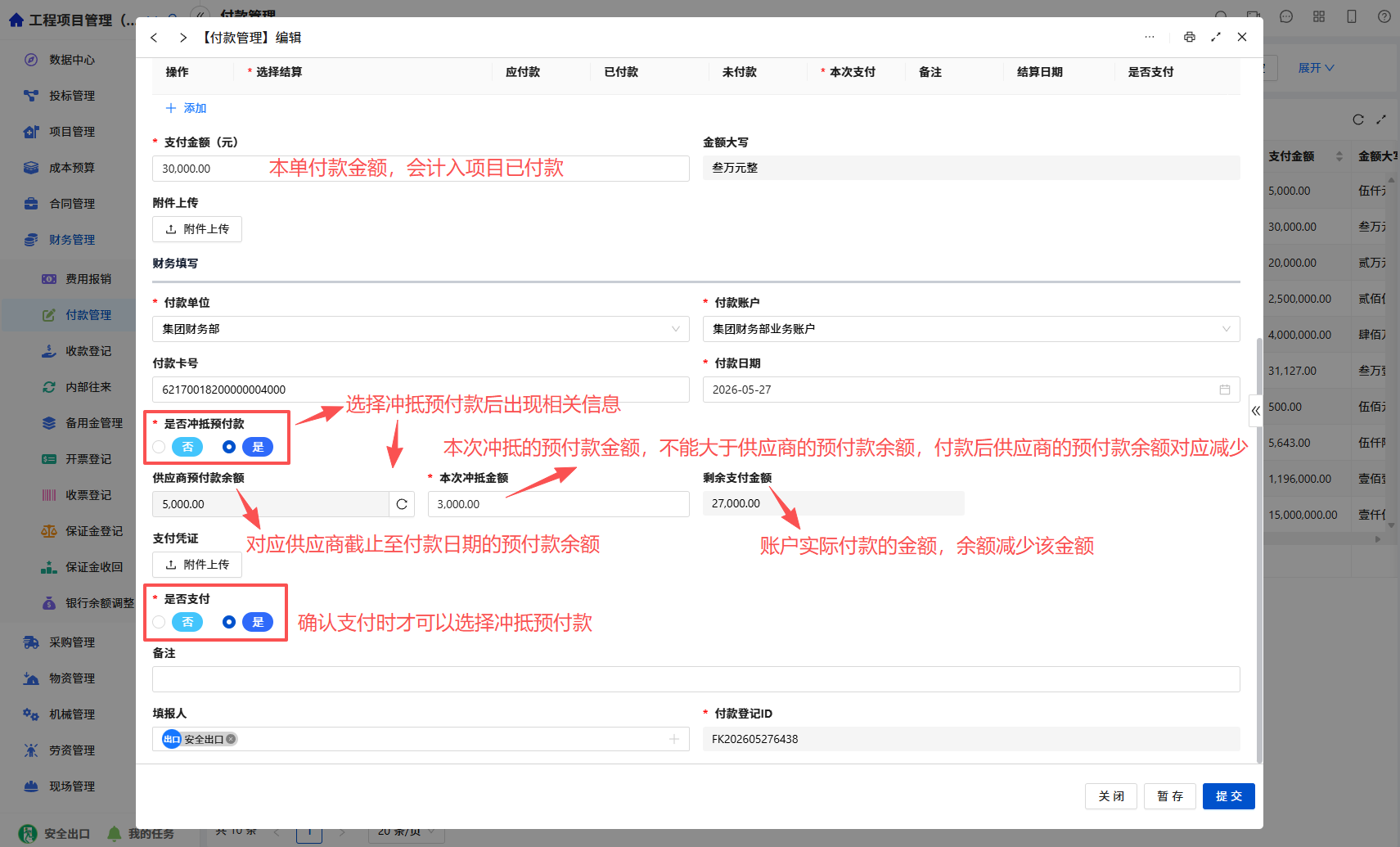Click the print icon in dialog header
This screenshot has width=1400, height=847.
[x=1190, y=37]
